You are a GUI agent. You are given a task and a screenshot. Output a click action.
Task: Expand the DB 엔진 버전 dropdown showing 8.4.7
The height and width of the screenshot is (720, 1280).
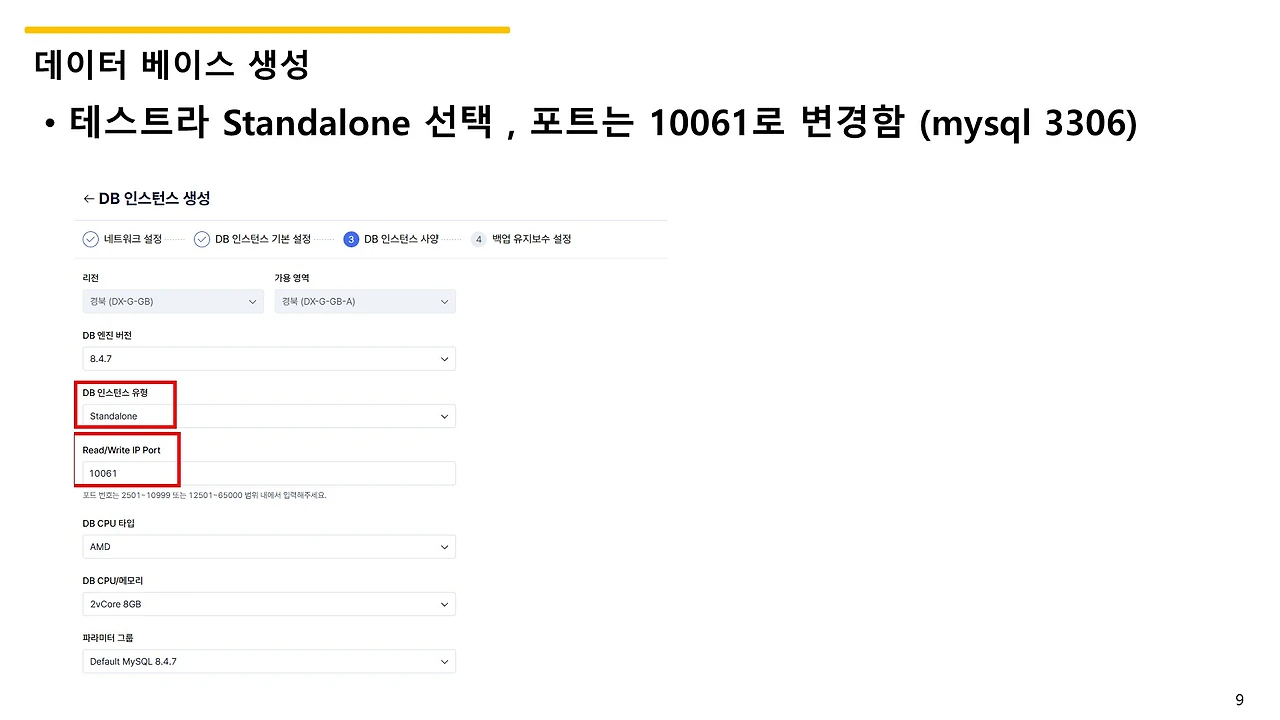pos(269,358)
